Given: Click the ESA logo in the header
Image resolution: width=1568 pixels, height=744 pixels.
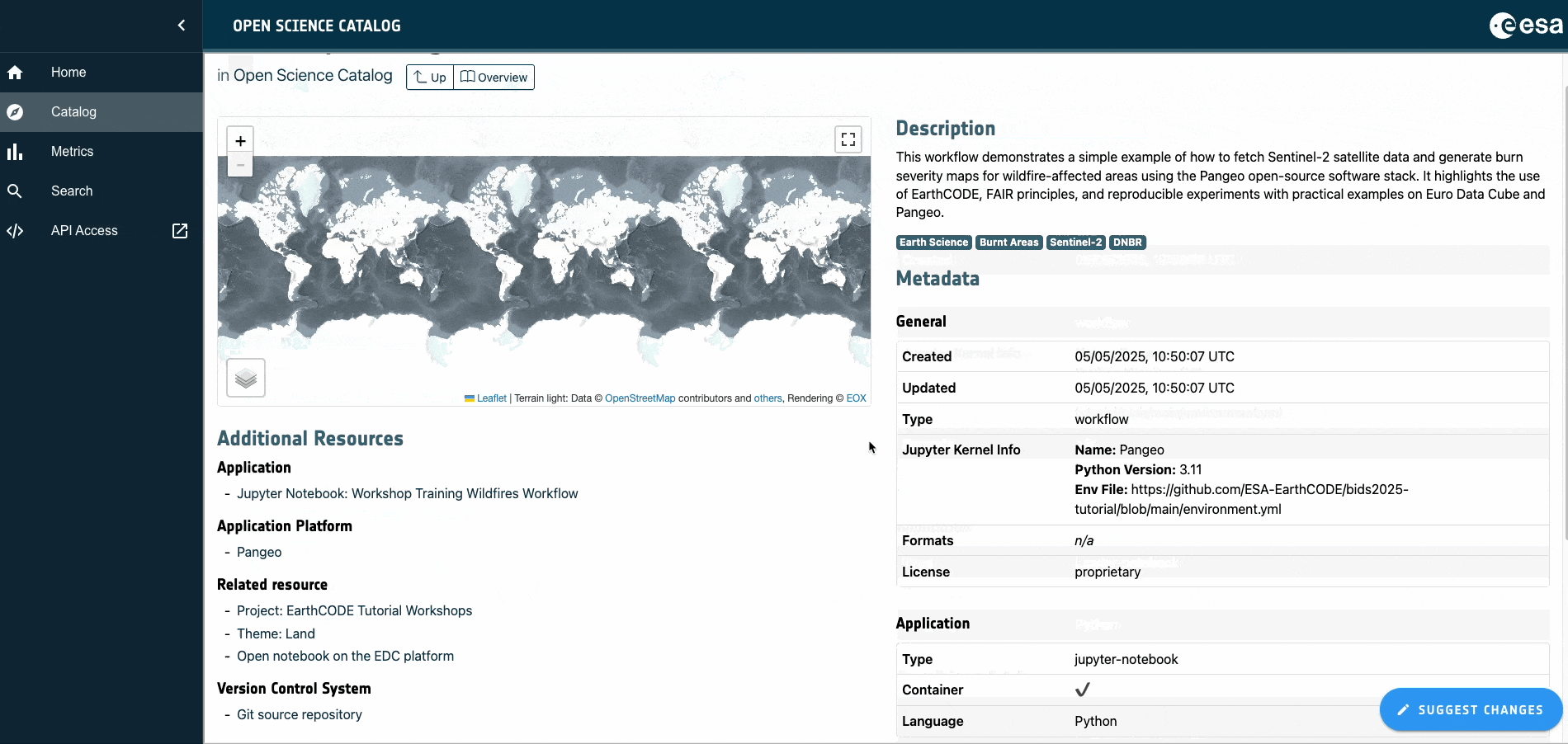Looking at the screenshot, I should coord(1523,25).
